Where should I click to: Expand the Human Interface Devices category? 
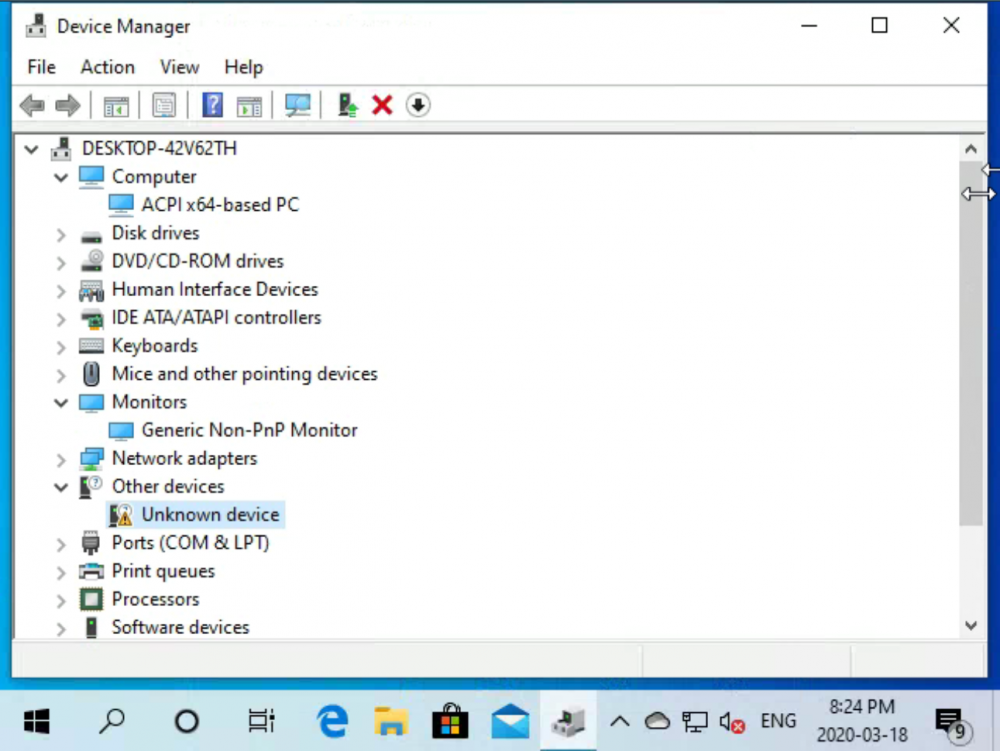pos(61,291)
